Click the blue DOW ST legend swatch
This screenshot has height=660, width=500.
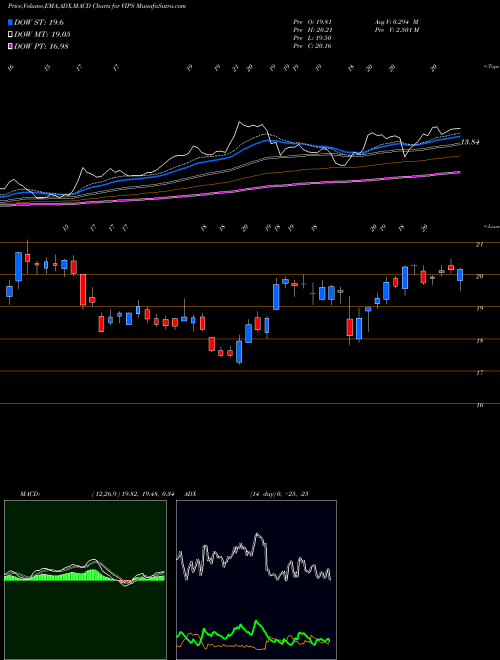(10, 22)
